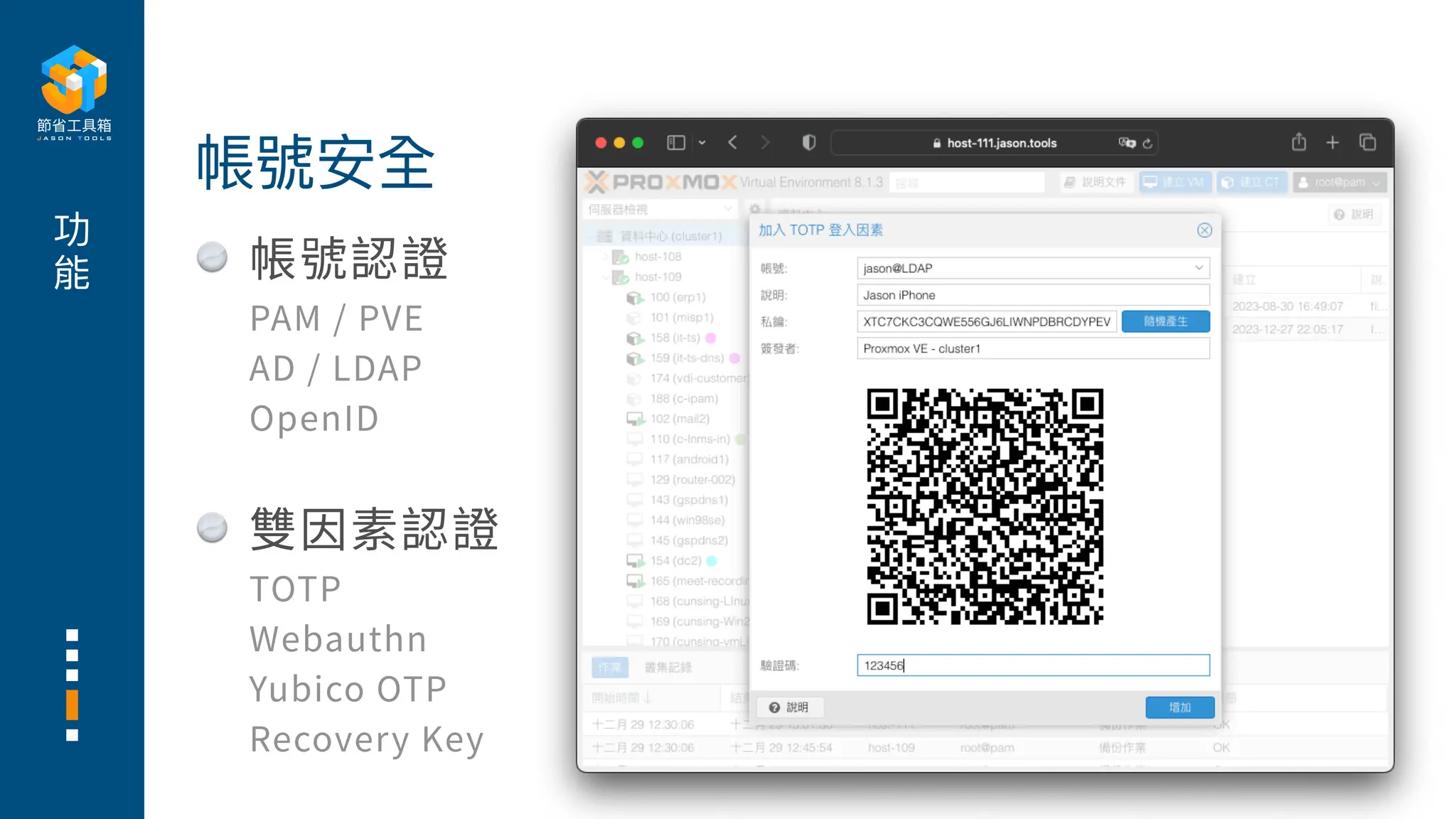Select VM 117 (android1)
This screenshot has height=819, width=1456.
[x=689, y=459]
